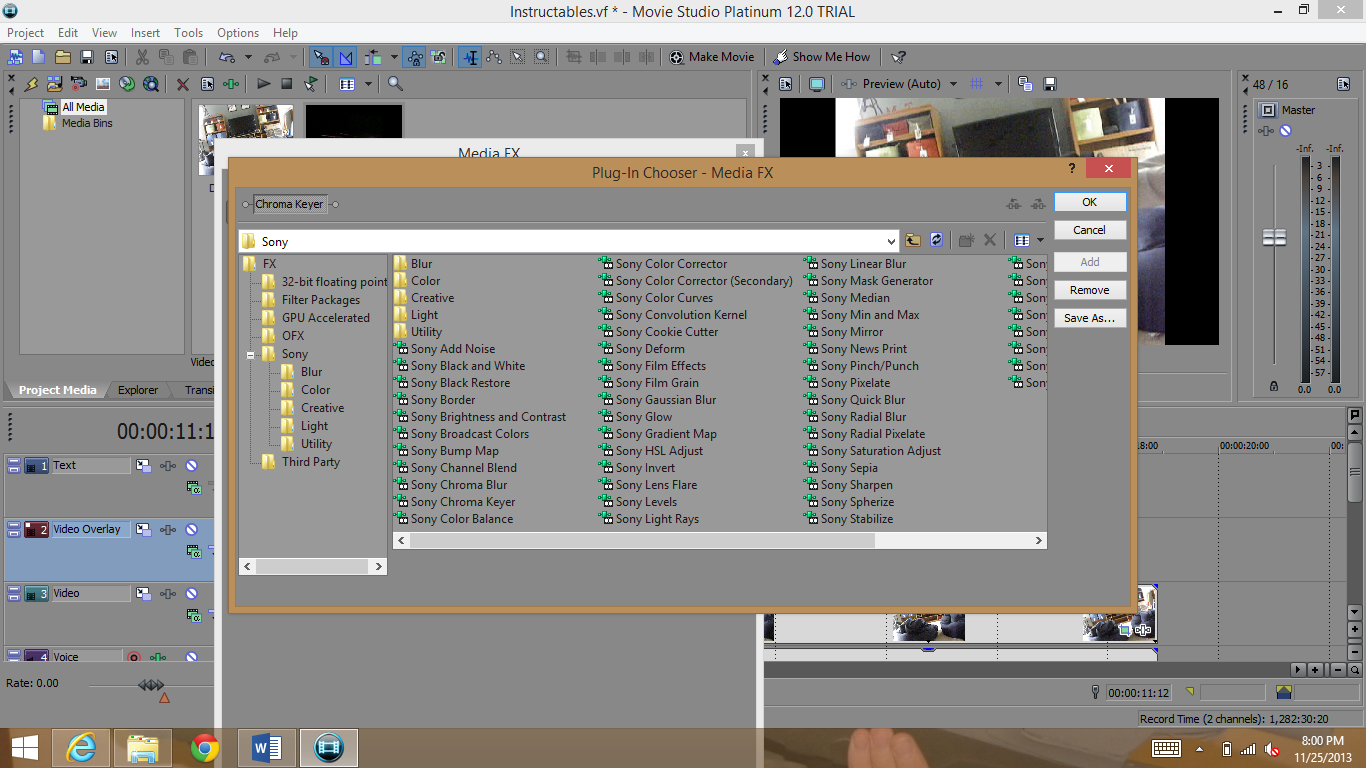Open the Edit menu
Screen dimensions: 1366x768
click(68, 33)
